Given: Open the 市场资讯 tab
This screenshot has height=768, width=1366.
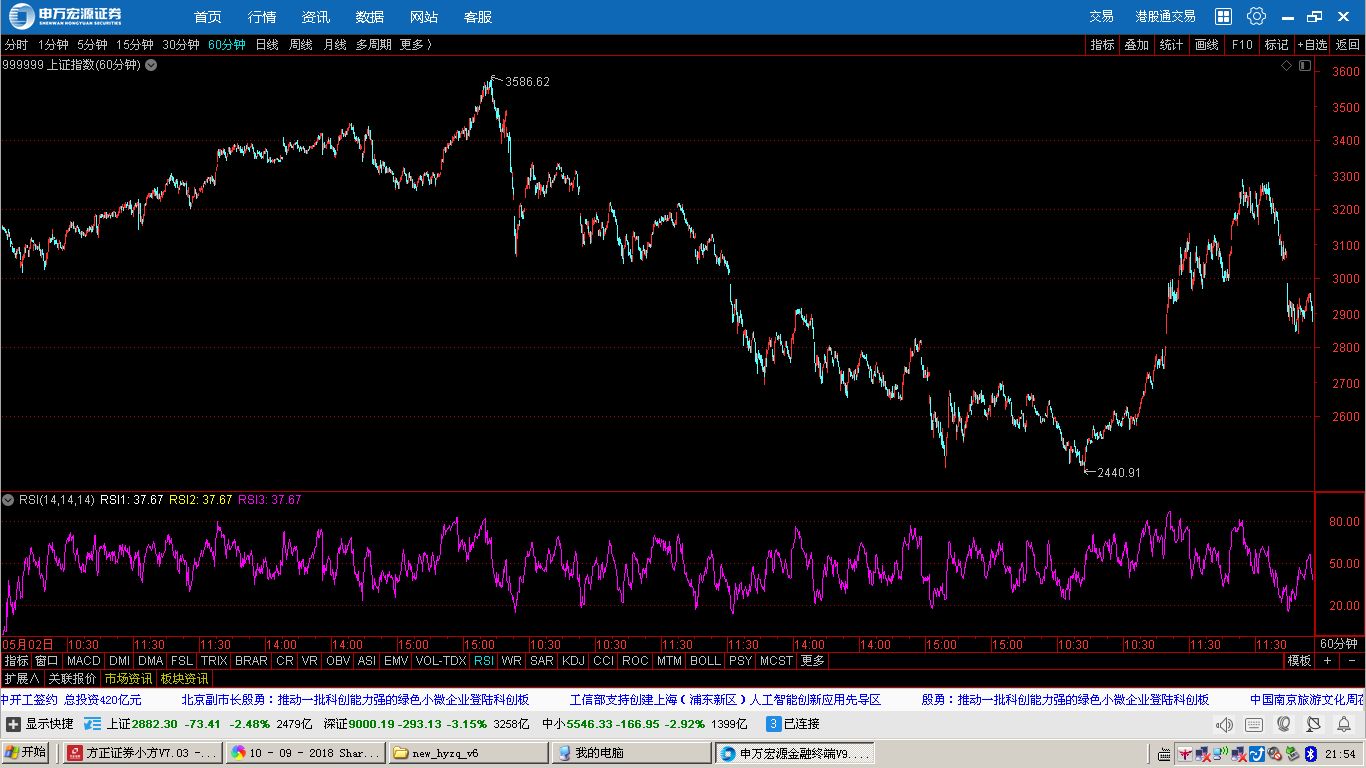Looking at the screenshot, I should (128, 679).
